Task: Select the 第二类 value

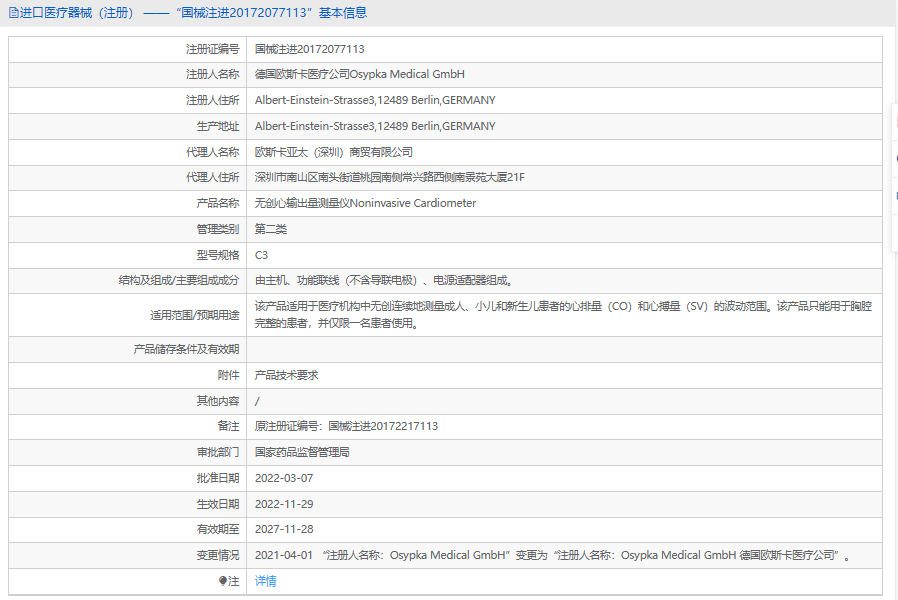Action: (271, 230)
